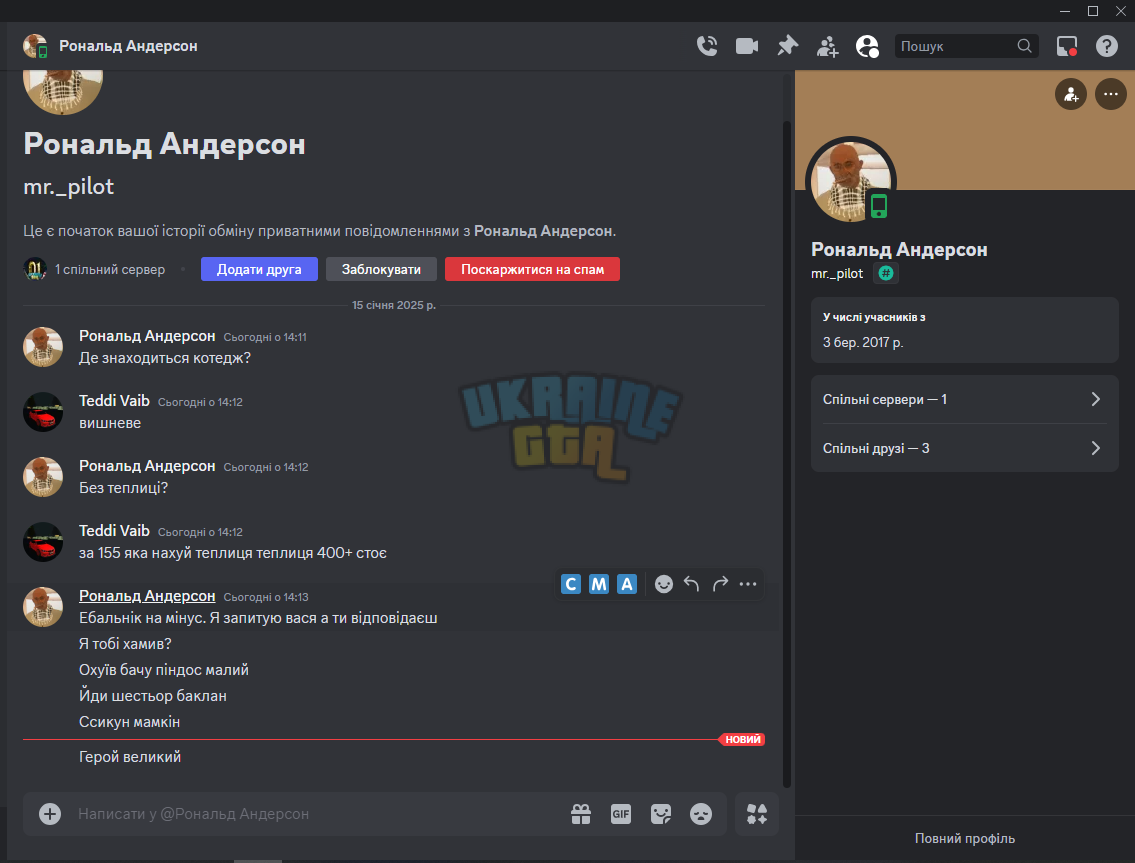
Task: Click Заблокувати button
Action: click(x=381, y=269)
